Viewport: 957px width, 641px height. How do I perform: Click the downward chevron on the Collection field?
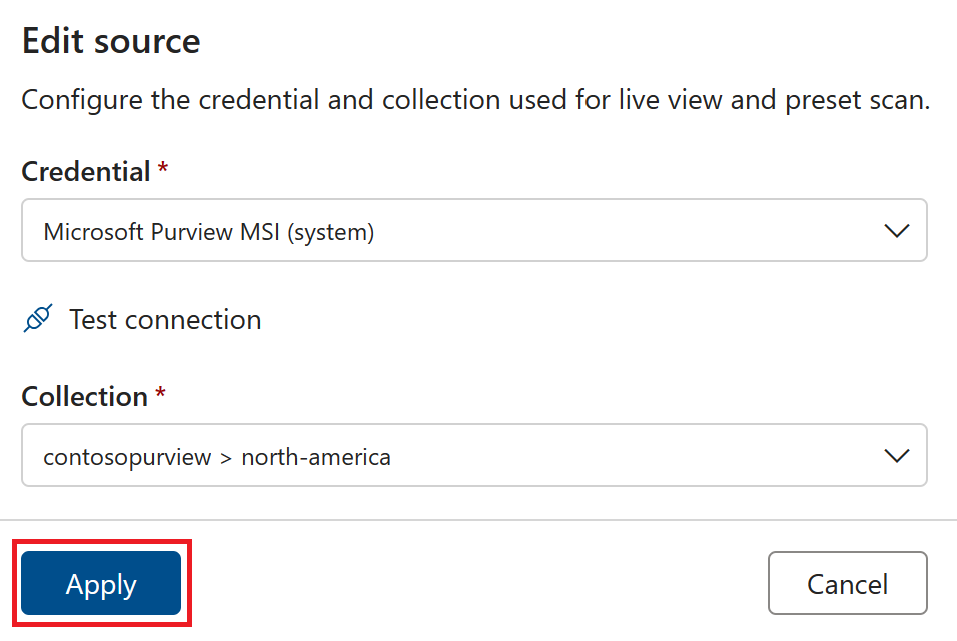898,455
